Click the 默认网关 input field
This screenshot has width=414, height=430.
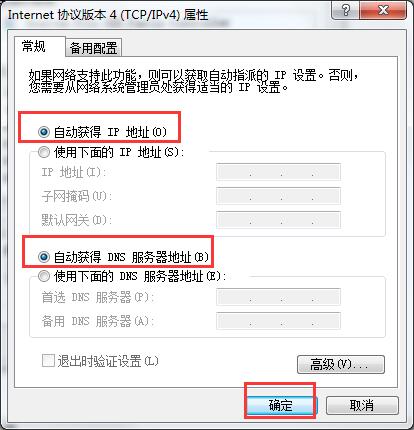(278, 220)
